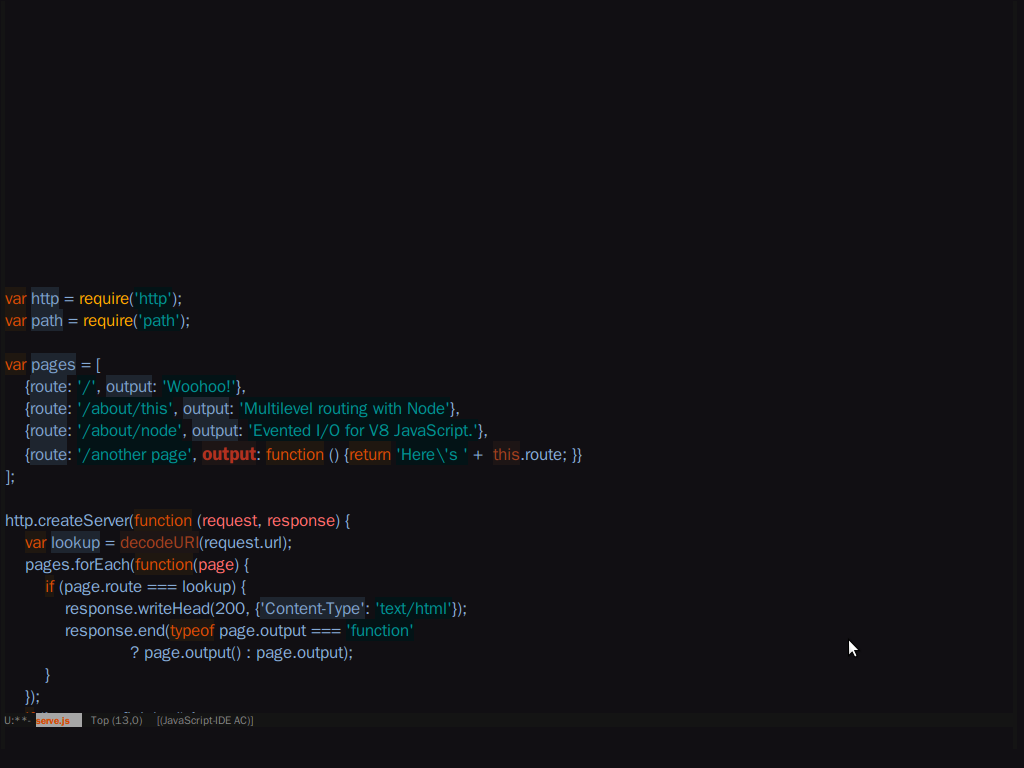Click the serve.js buffer name in the mode line

point(53,720)
